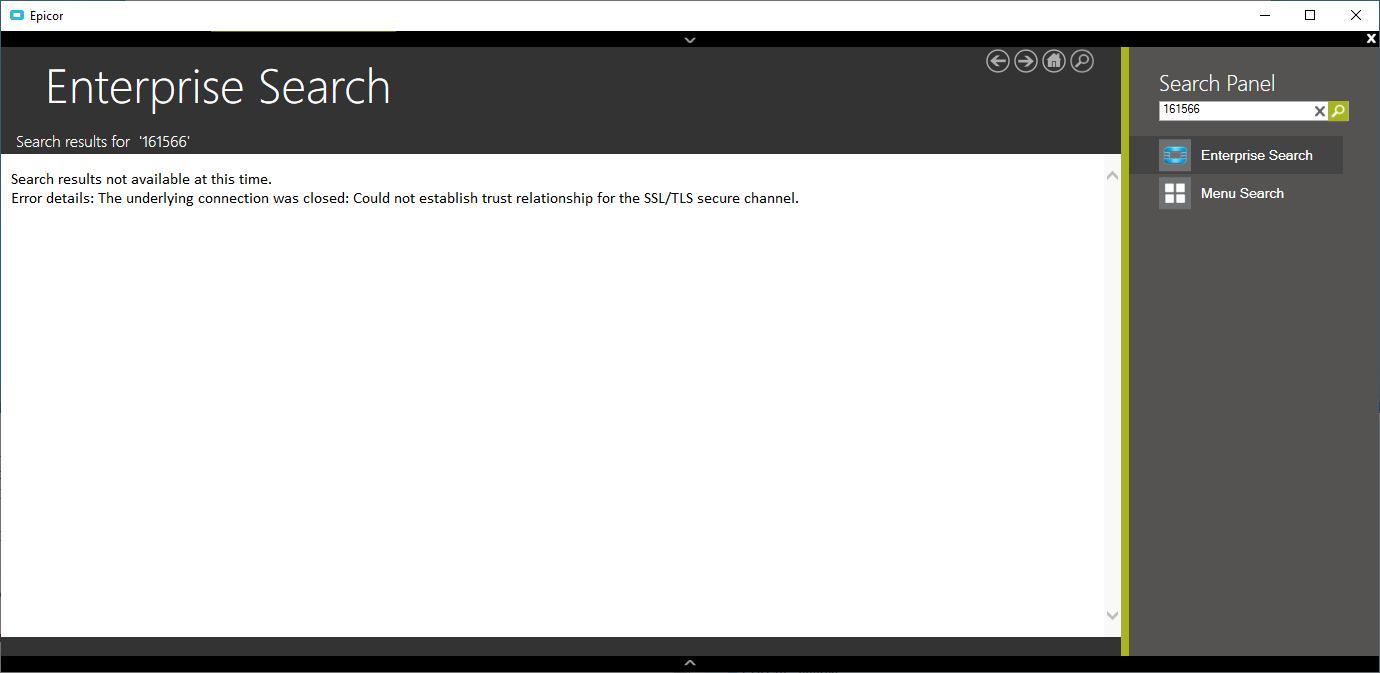Expand the top collapsed ribbon chevron
The width and height of the screenshot is (1380, 673).
[689, 40]
